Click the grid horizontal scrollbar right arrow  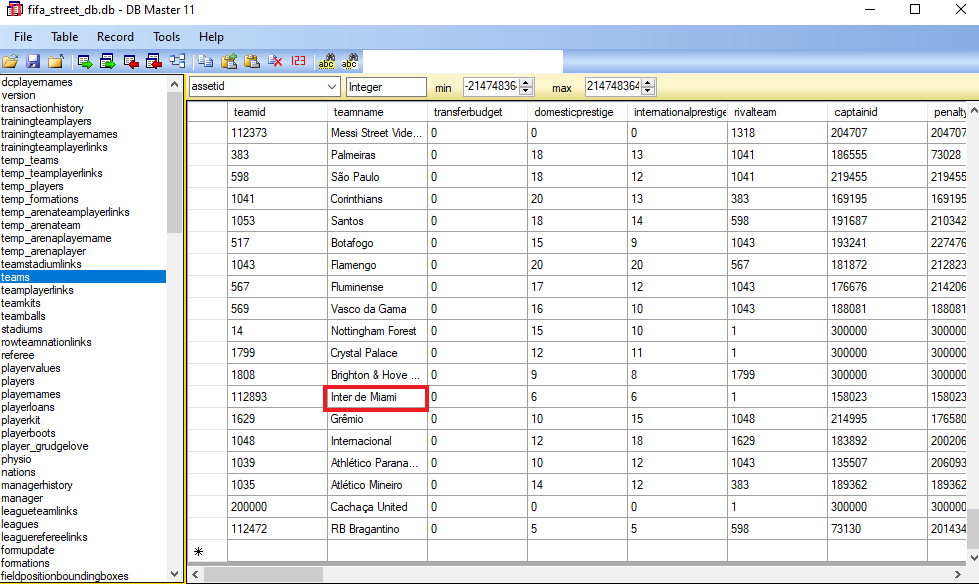click(958, 574)
